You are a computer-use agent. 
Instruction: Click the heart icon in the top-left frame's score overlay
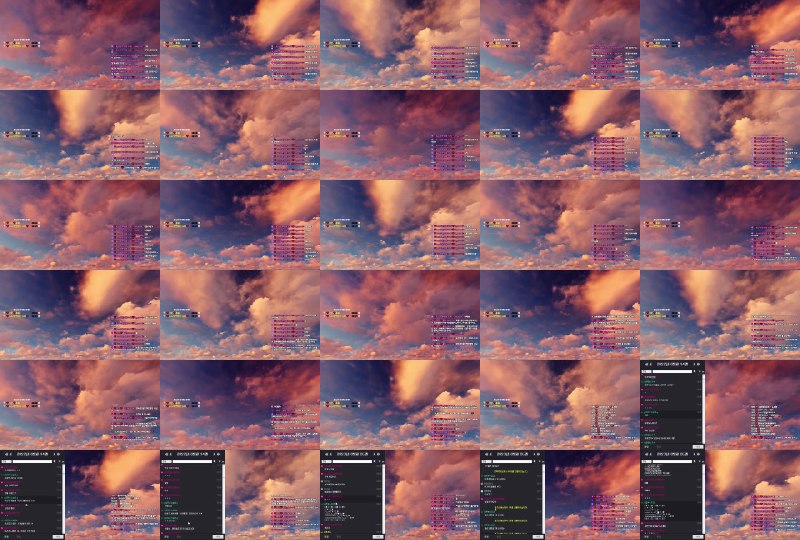coord(6,44)
